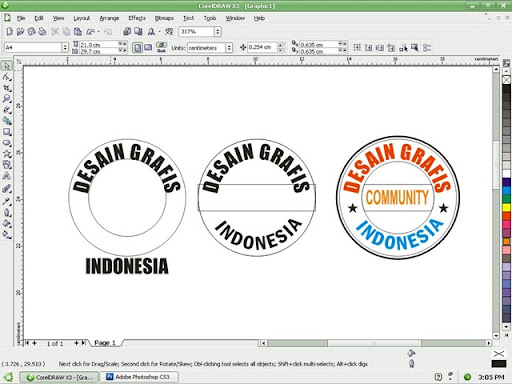Open the Effects menu
Image resolution: width=512 pixels, height=384 pixels.
pos(137,18)
